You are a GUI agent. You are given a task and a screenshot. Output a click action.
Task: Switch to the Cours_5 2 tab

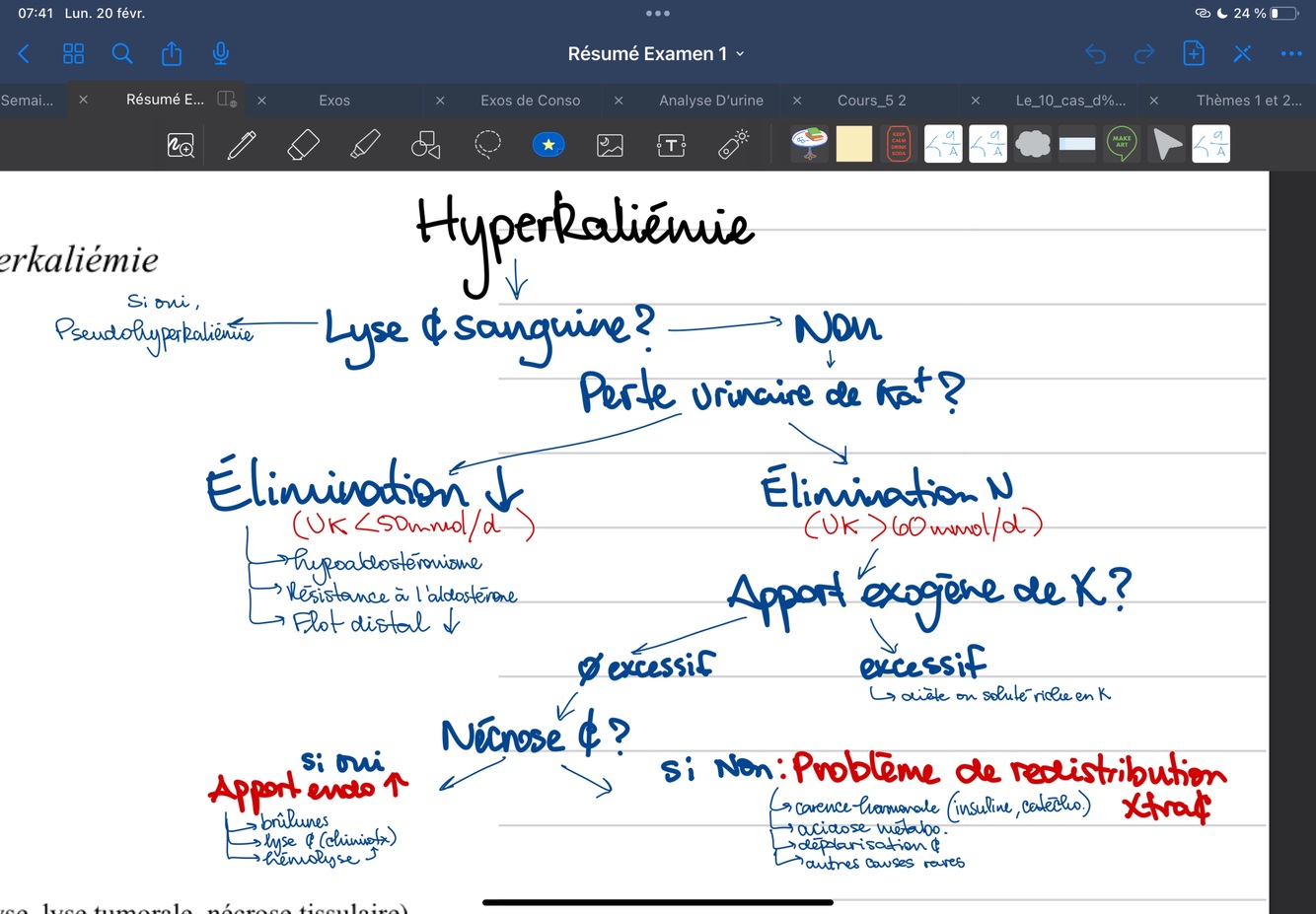[872, 101]
